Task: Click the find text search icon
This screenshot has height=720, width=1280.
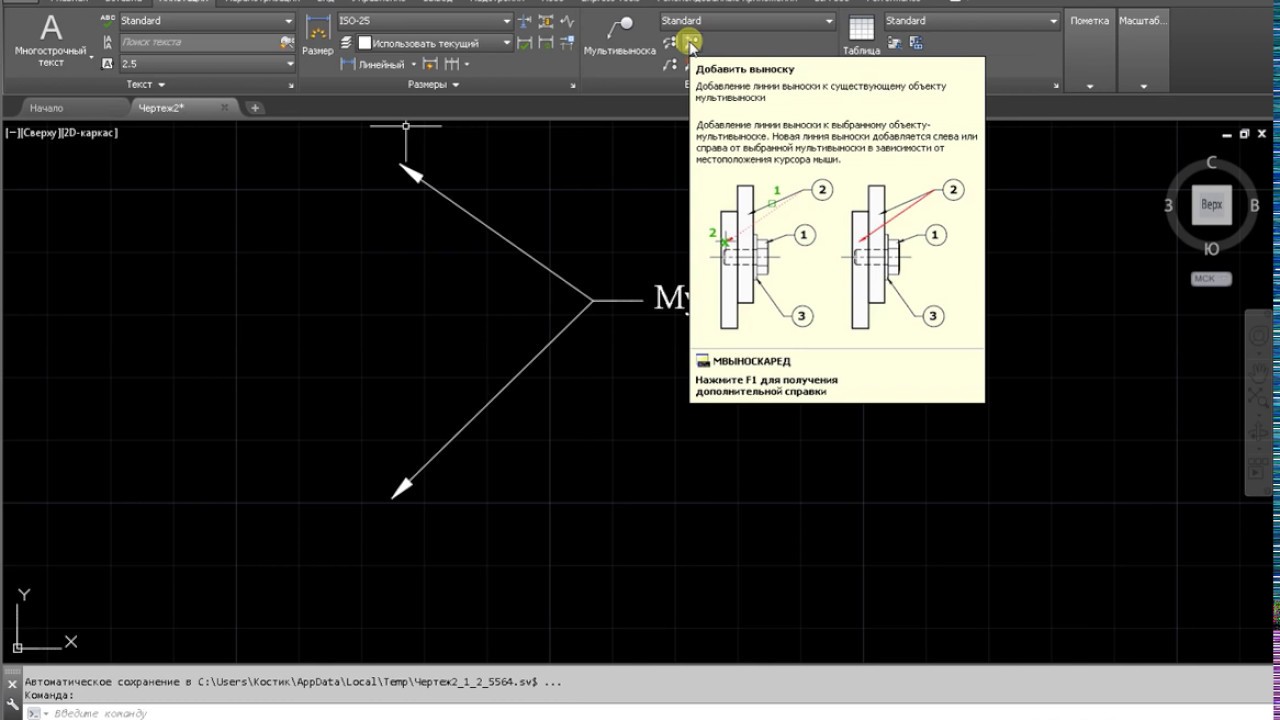Action: click(288, 42)
